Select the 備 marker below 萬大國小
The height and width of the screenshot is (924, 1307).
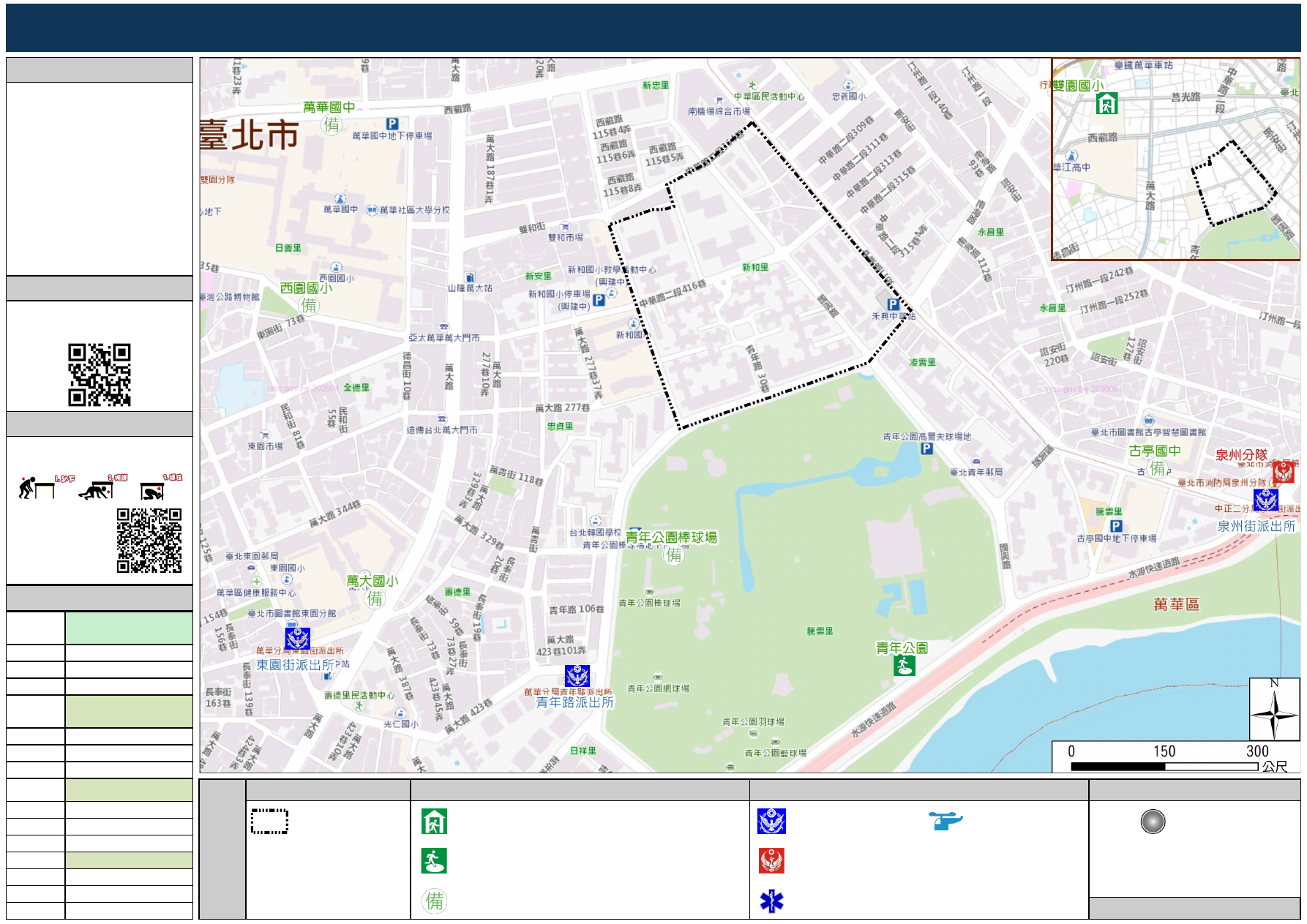[375, 598]
